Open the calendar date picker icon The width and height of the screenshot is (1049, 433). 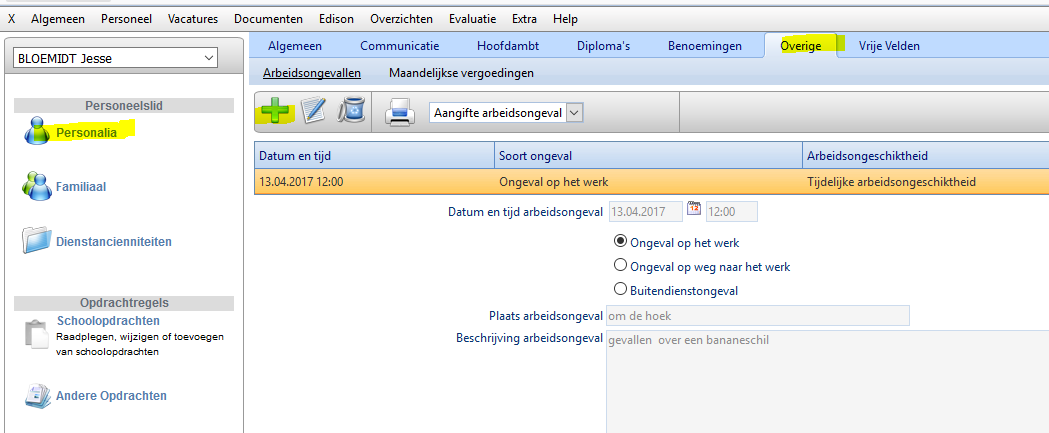point(694,210)
